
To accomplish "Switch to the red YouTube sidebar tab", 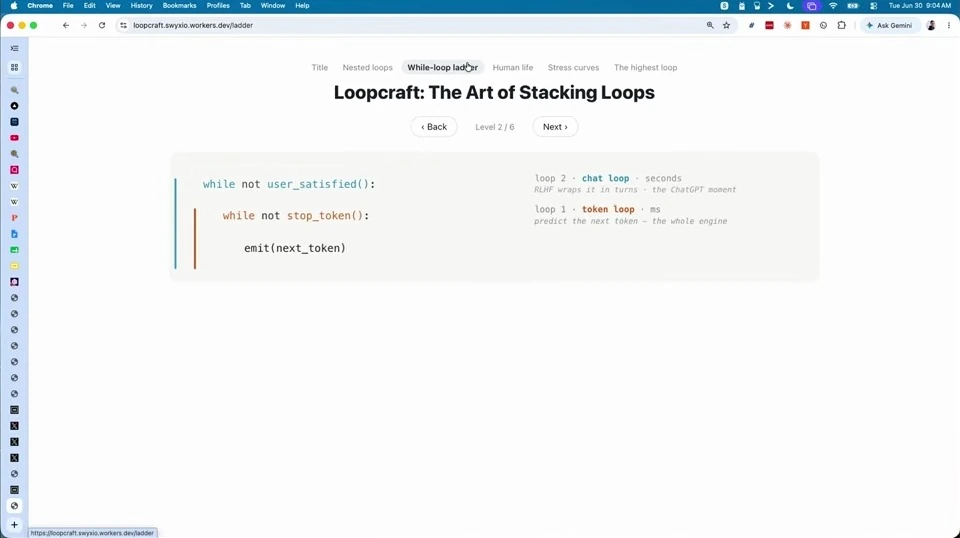I will click(x=14, y=138).
